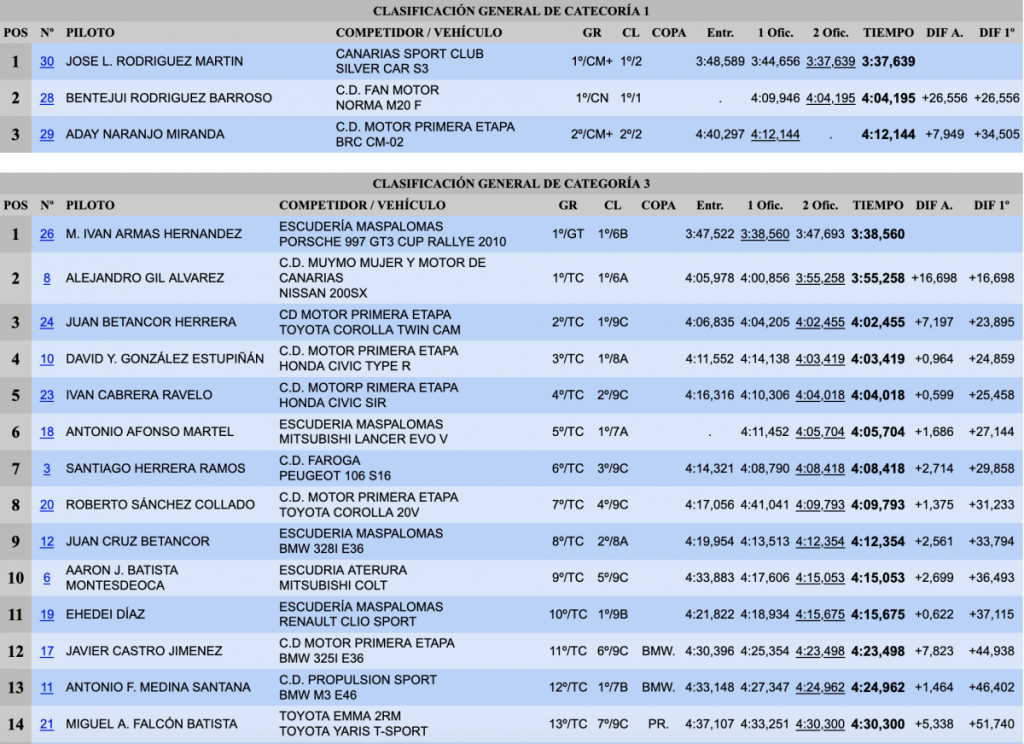
Task: Open number 20 link for Roberto Sánchez Collado
Action: tap(47, 505)
